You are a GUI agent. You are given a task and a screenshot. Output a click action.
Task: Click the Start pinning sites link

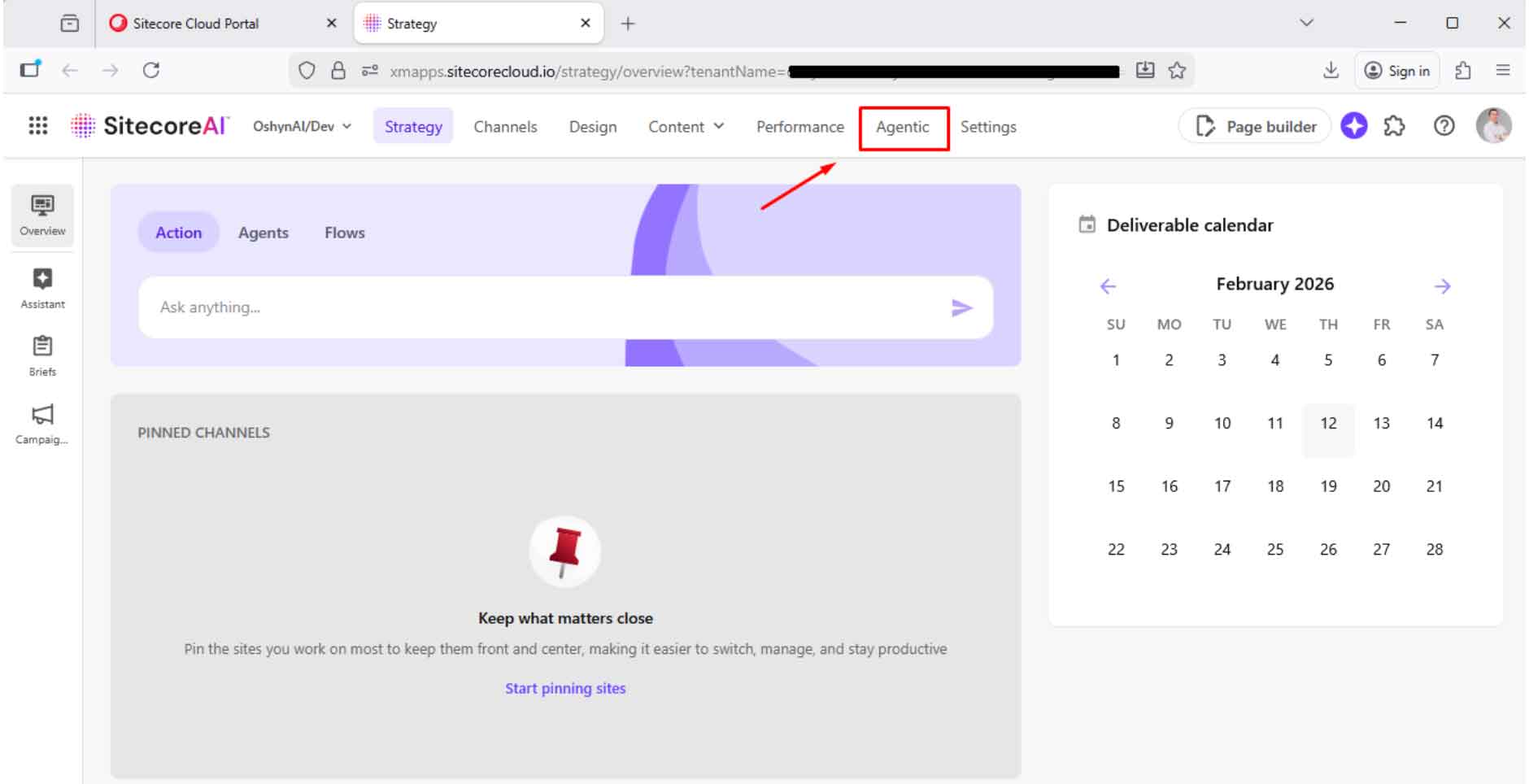tap(565, 688)
